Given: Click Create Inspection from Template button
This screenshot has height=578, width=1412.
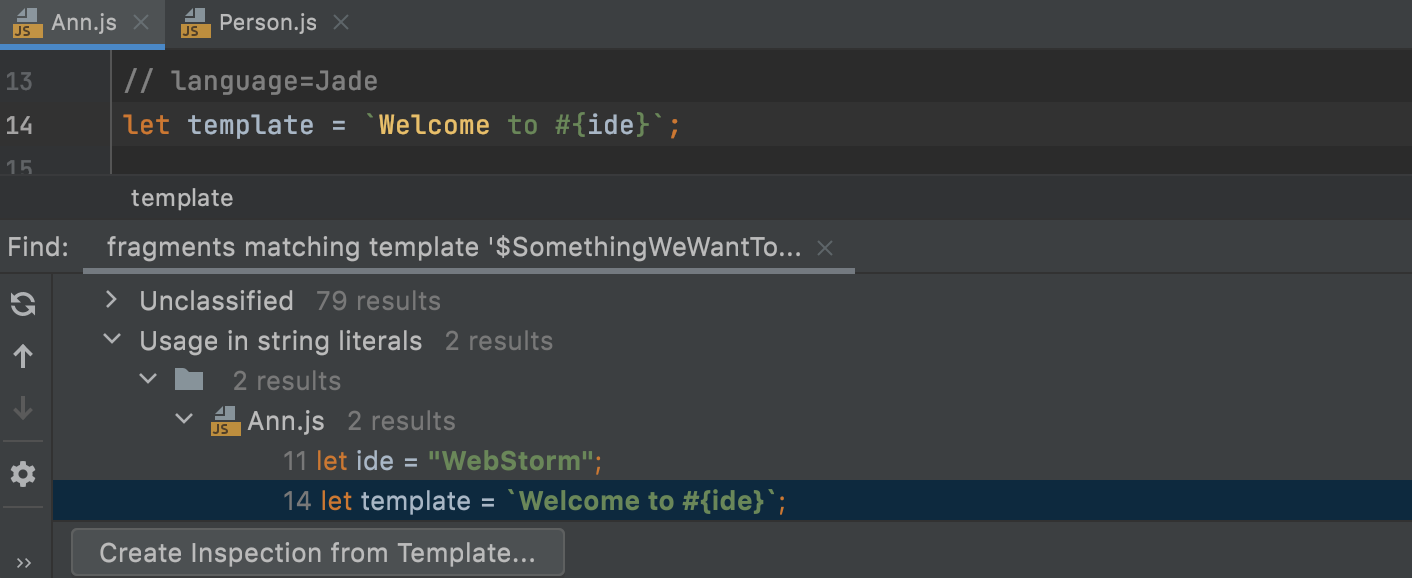Looking at the screenshot, I should tap(317, 551).
